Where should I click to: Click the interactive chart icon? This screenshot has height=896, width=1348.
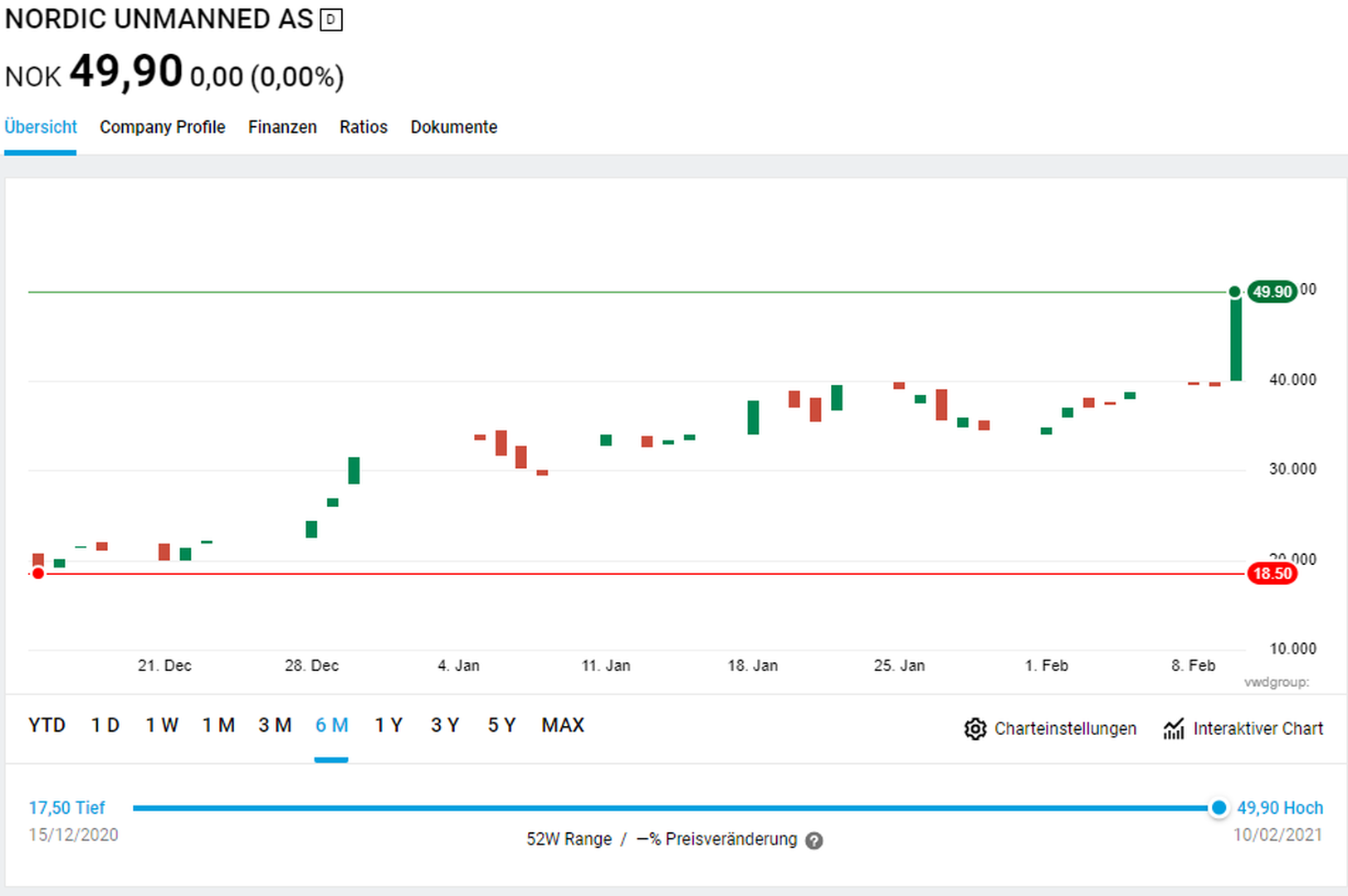(1174, 728)
